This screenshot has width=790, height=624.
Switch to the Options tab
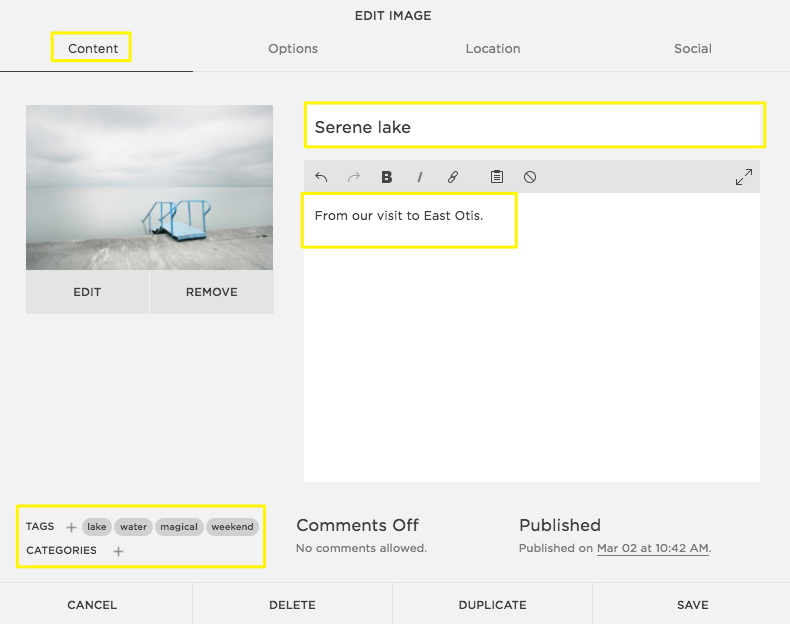tap(293, 48)
